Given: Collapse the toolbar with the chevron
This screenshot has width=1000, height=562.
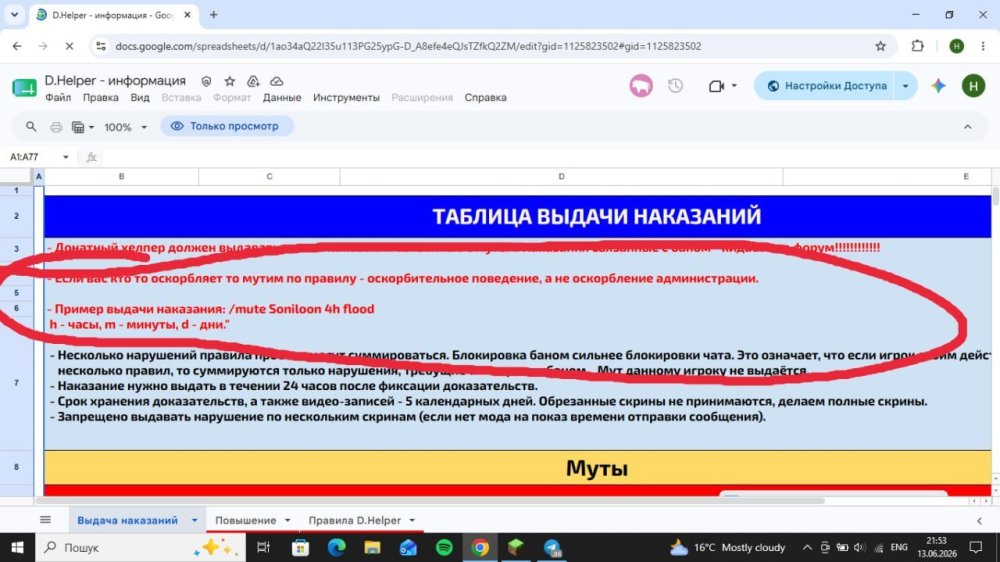Looking at the screenshot, I should pyautogui.click(x=967, y=127).
